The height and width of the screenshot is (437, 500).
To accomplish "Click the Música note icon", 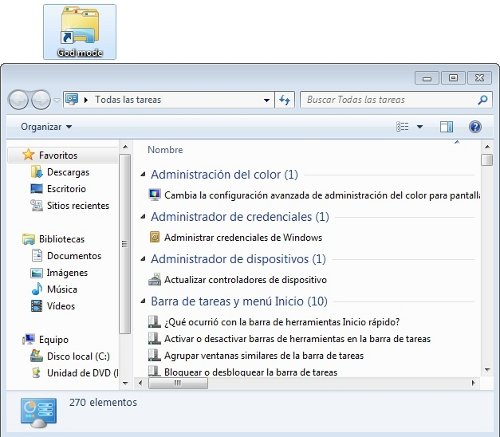I will pyautogui.click(x=37, y=289).
